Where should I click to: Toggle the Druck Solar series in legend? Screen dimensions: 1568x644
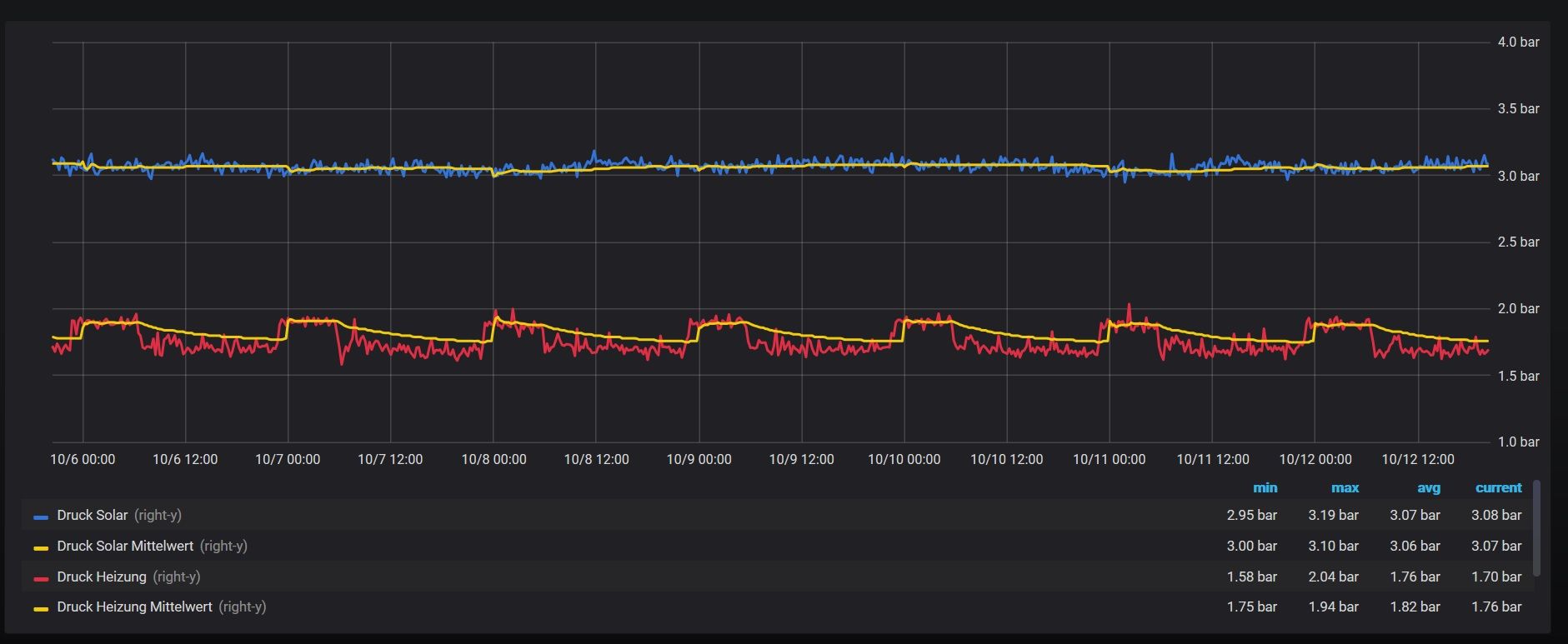92,515
